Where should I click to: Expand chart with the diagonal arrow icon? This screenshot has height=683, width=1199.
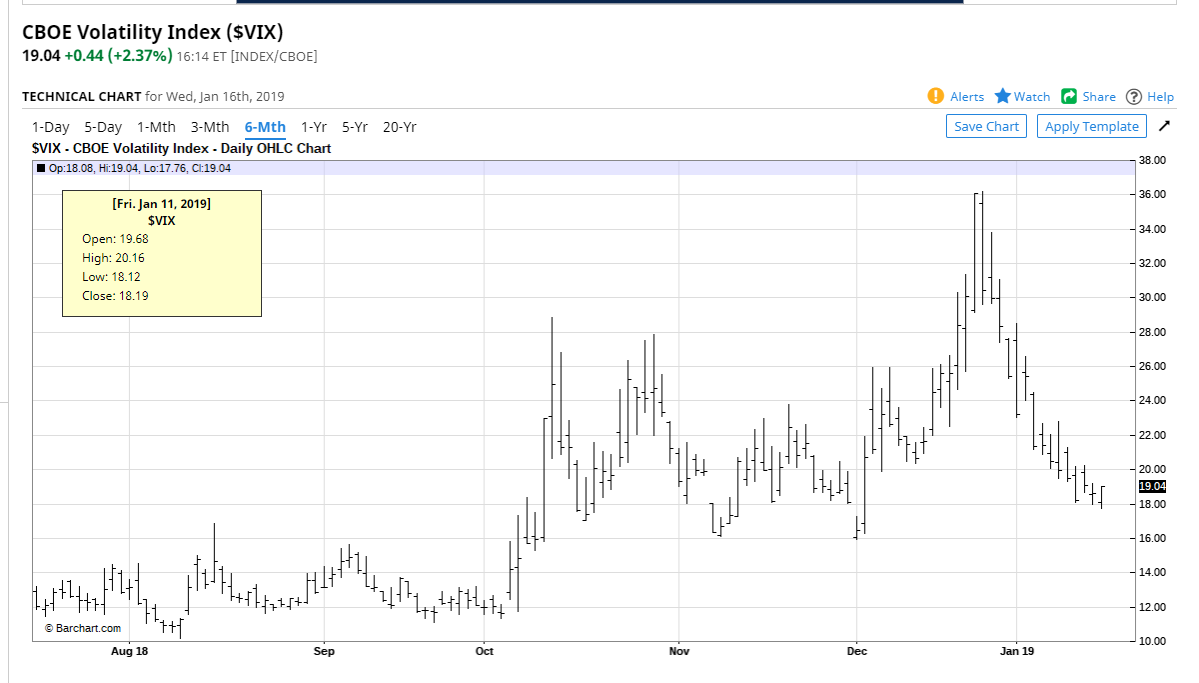[x=1165, y=125]
